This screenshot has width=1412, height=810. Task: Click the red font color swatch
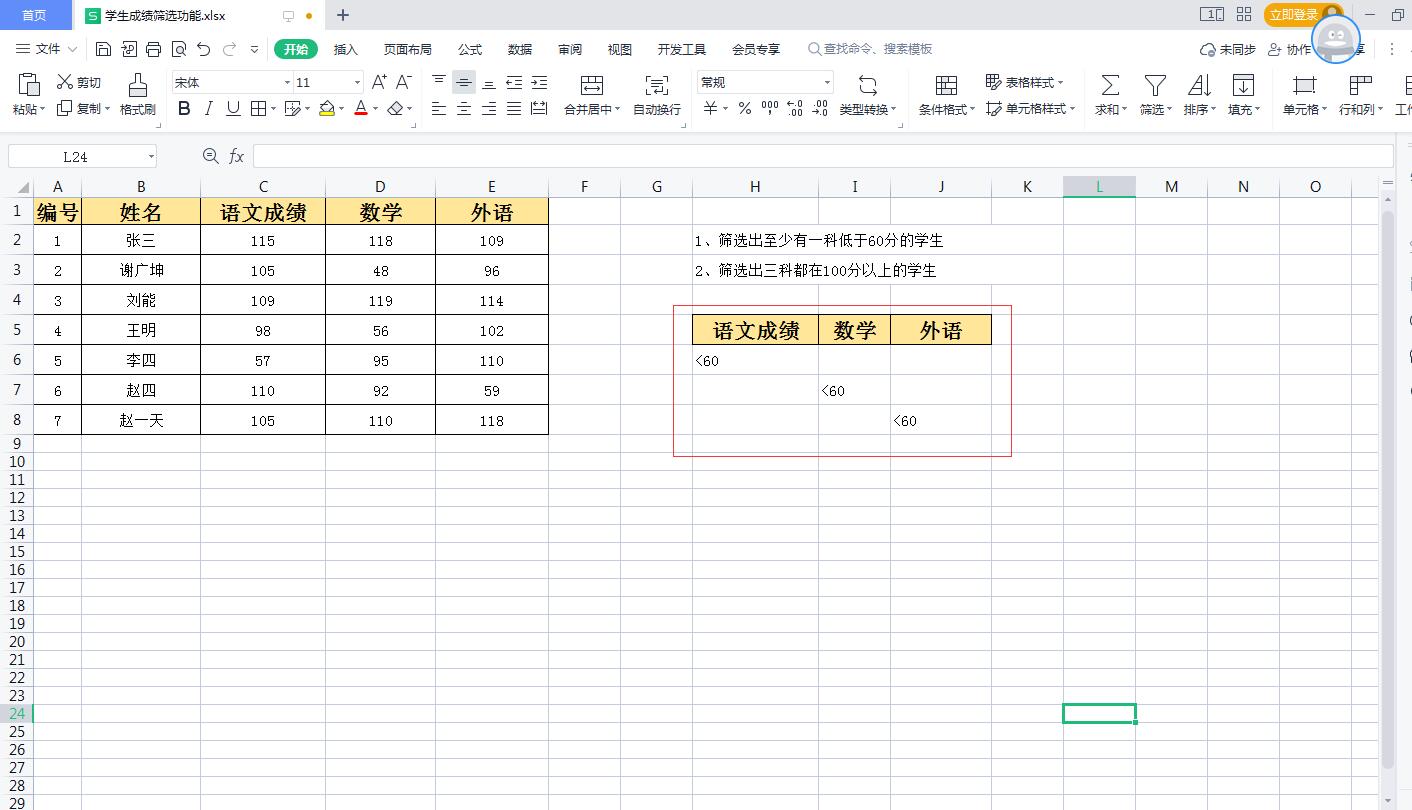361,109
